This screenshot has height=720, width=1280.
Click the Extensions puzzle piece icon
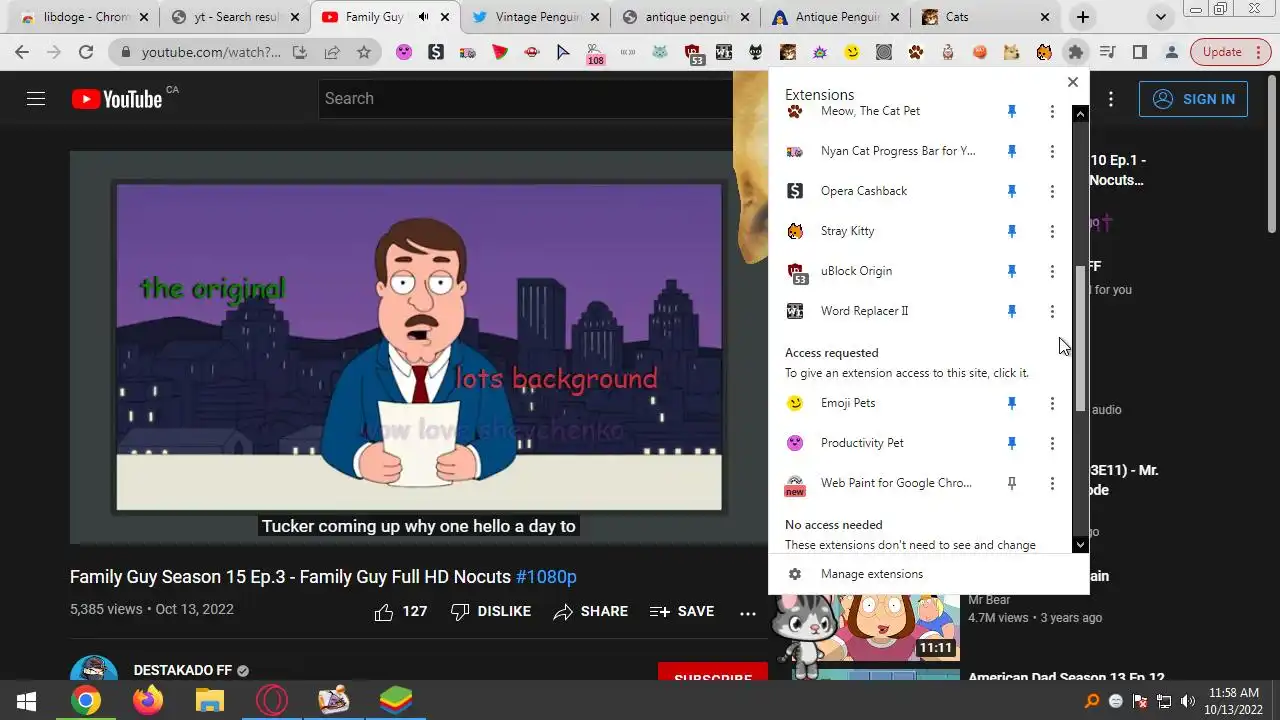1076,52
